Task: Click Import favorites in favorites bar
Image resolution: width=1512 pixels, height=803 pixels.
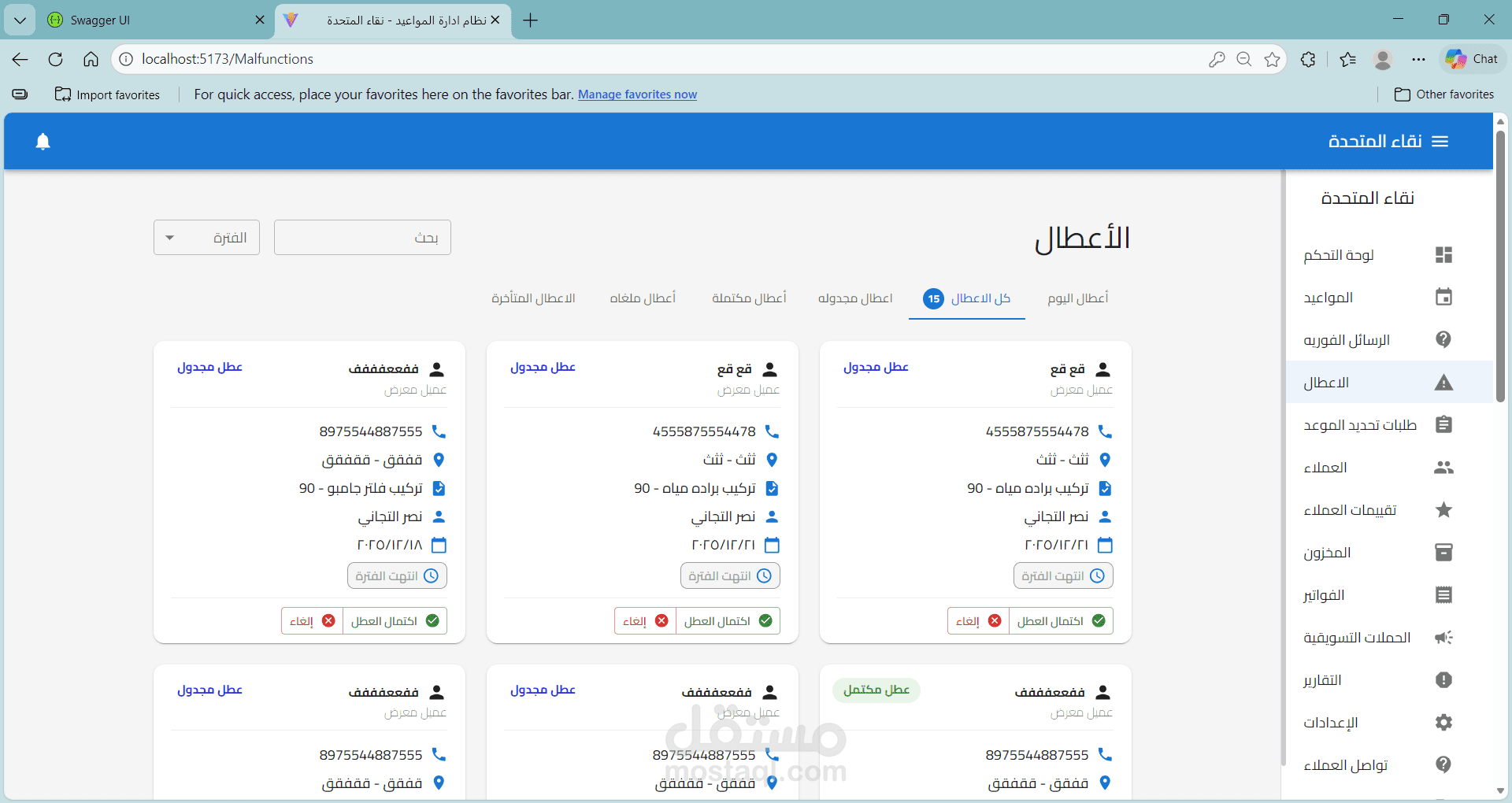Action: click(x=107, y=94)
